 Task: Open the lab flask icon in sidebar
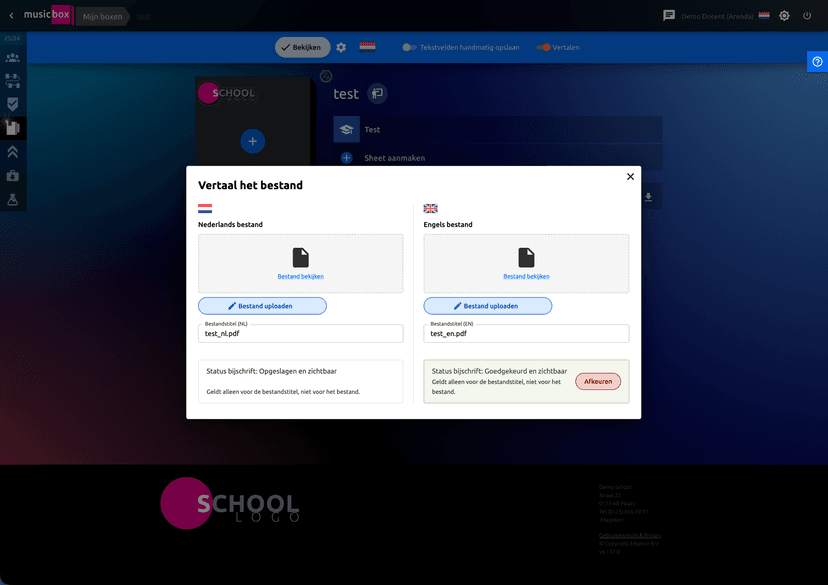13,200
